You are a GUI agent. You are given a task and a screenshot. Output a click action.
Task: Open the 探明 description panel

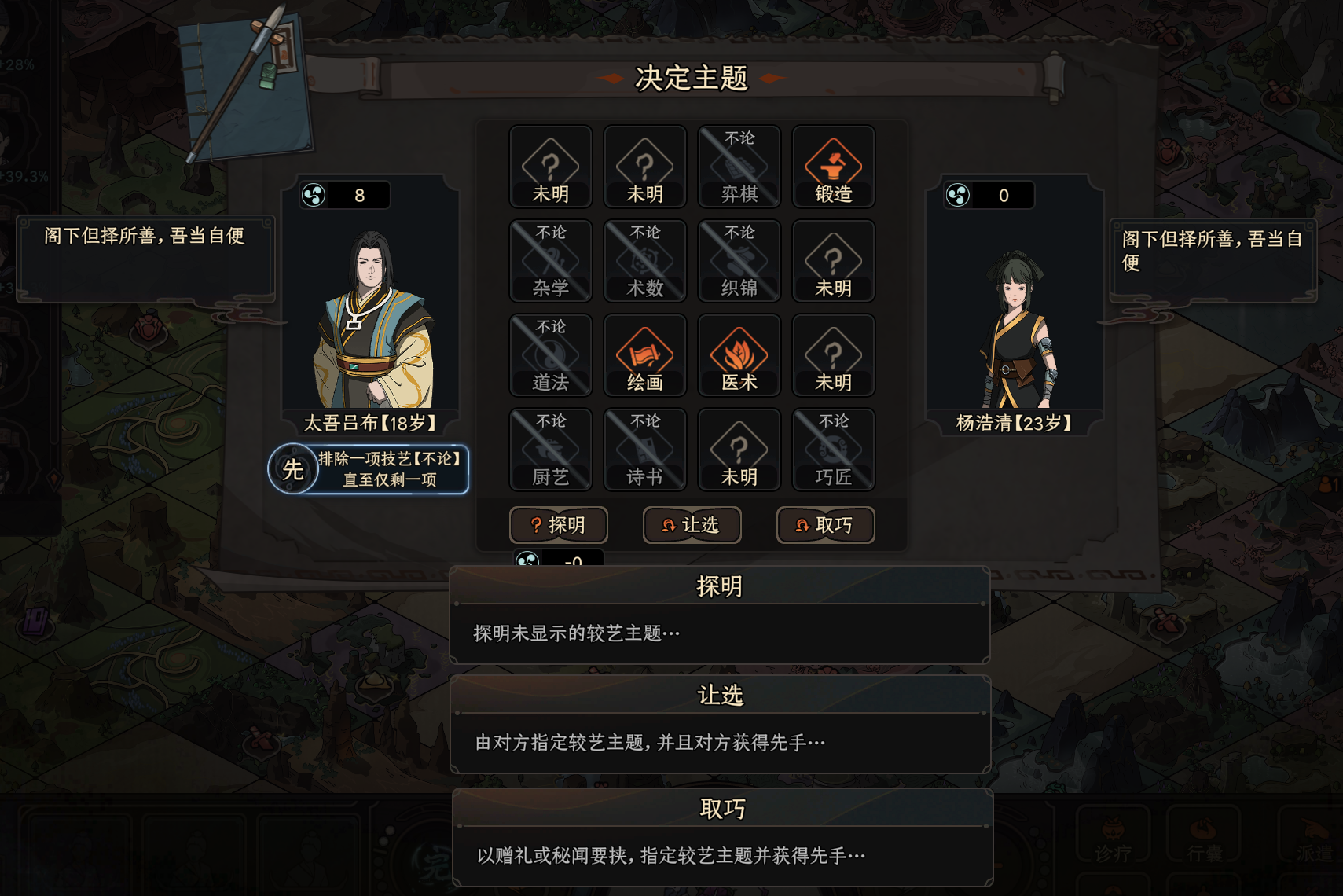[x=719, y=615]
